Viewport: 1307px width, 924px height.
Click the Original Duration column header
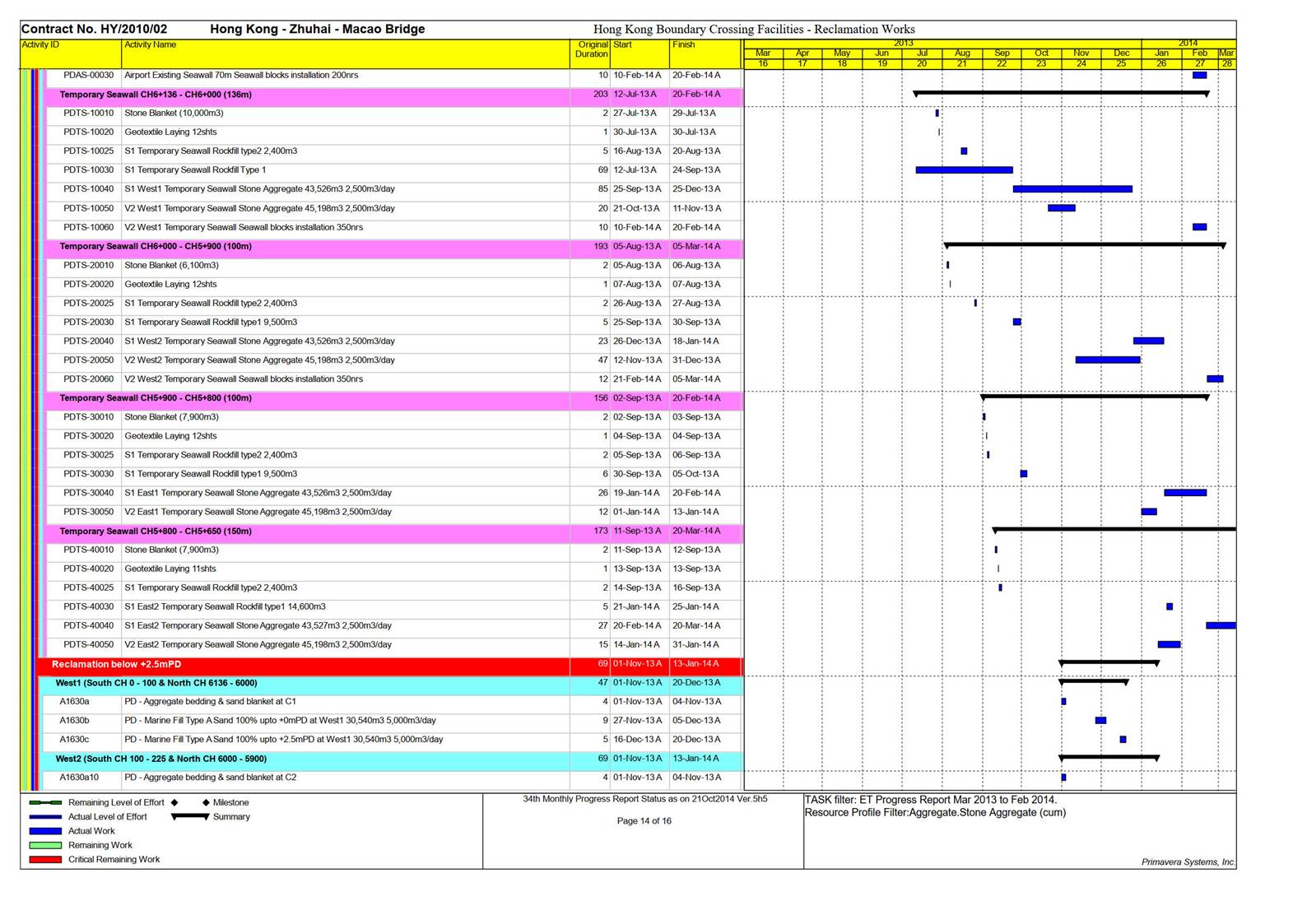coord(590,53)
